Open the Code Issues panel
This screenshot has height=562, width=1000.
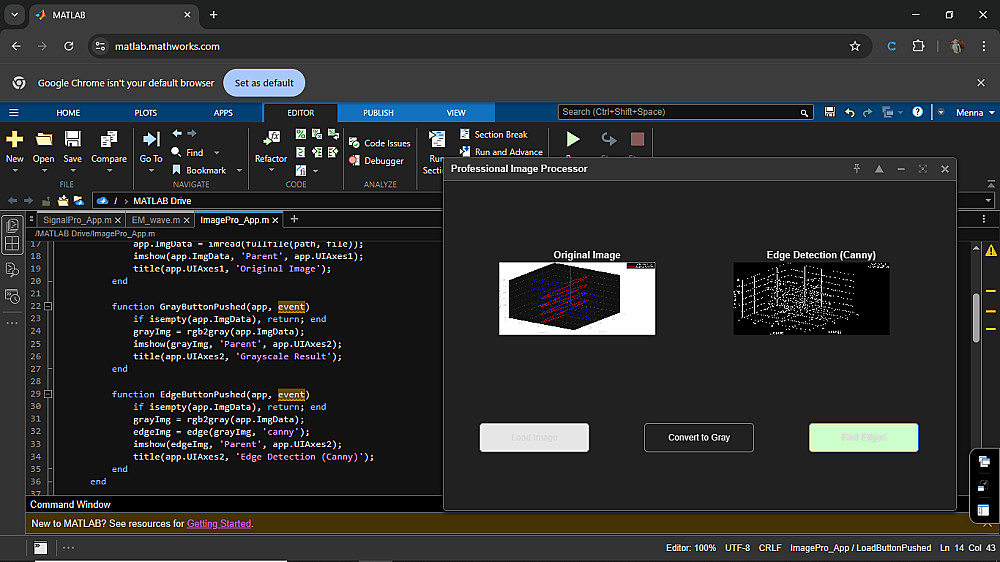386,143
